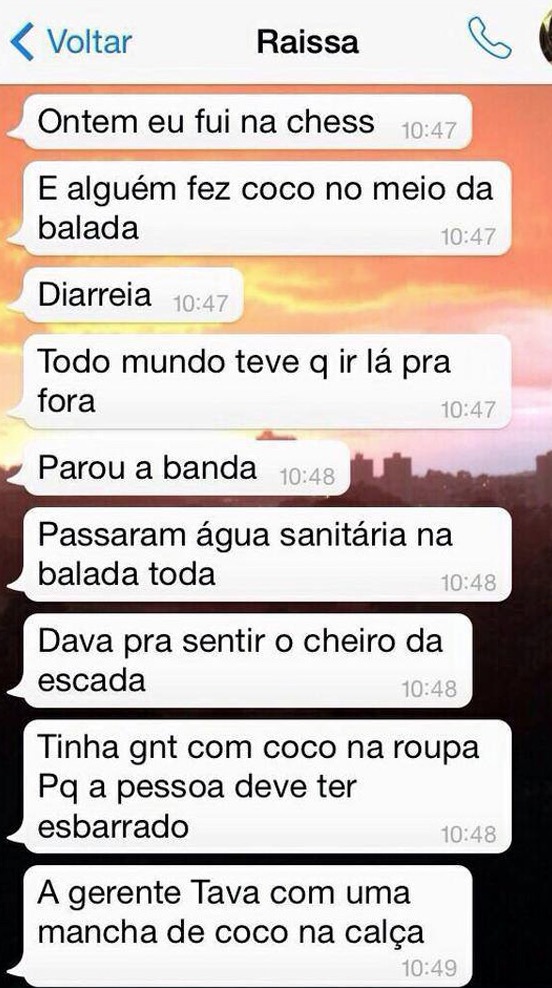Tap message 'Tinha gnt com coco na roupa'
The image size is (552, 988).
[259, 786]
